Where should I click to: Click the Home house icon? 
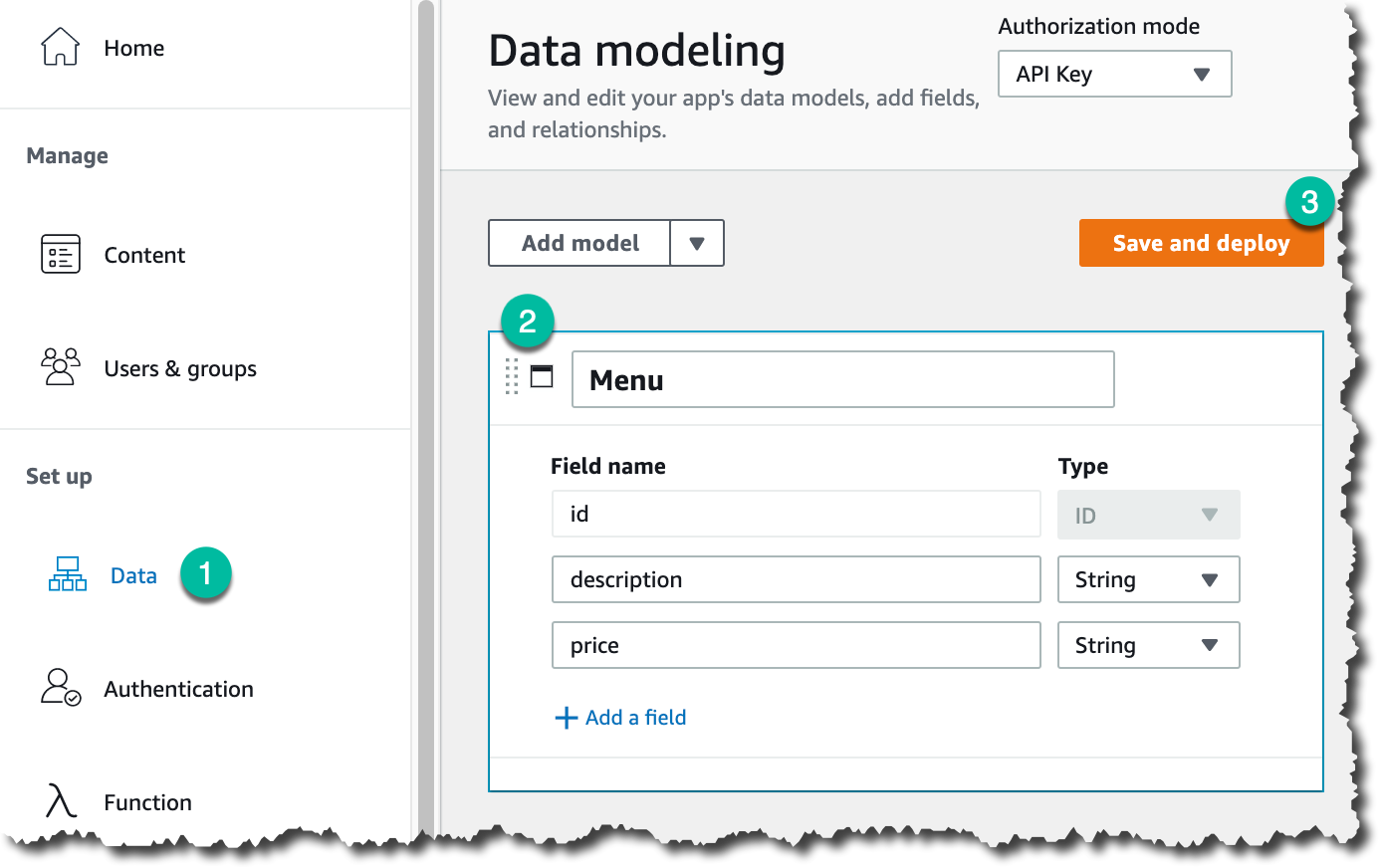pyautogui.click(x=60, y=47)
